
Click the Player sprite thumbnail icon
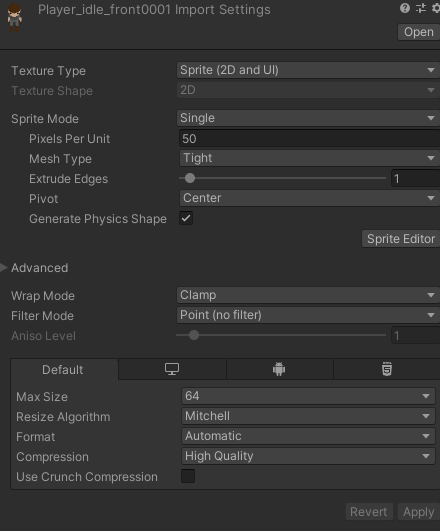coord(15,18)
